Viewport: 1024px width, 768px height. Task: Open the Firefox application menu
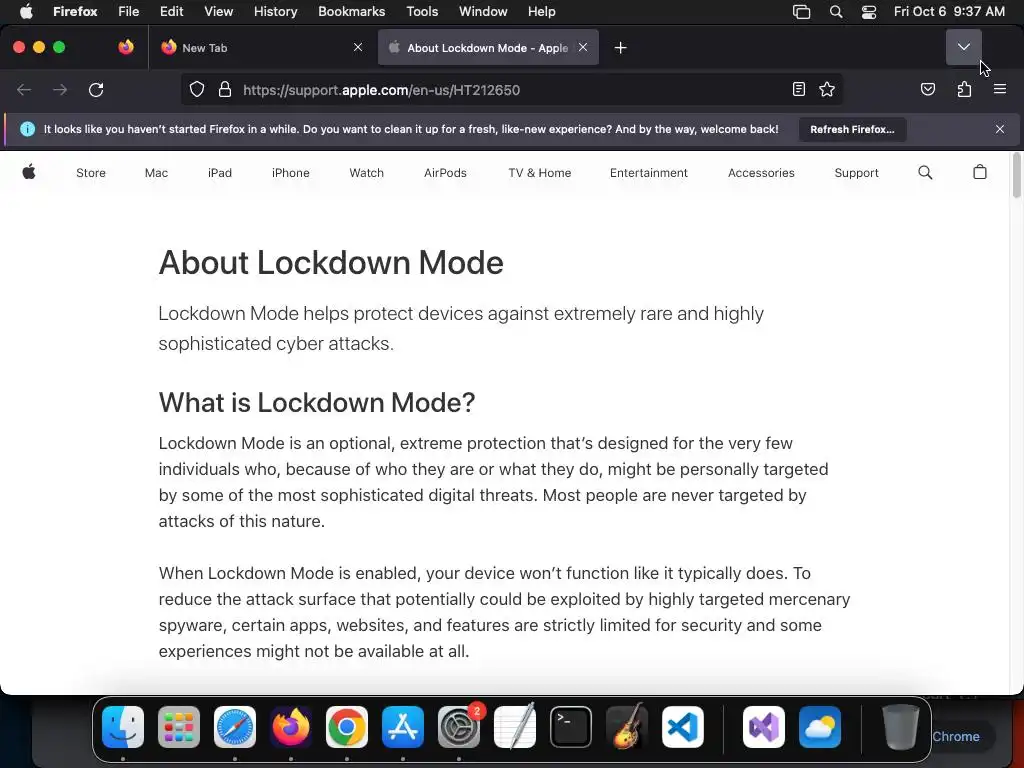click(75, 12)
